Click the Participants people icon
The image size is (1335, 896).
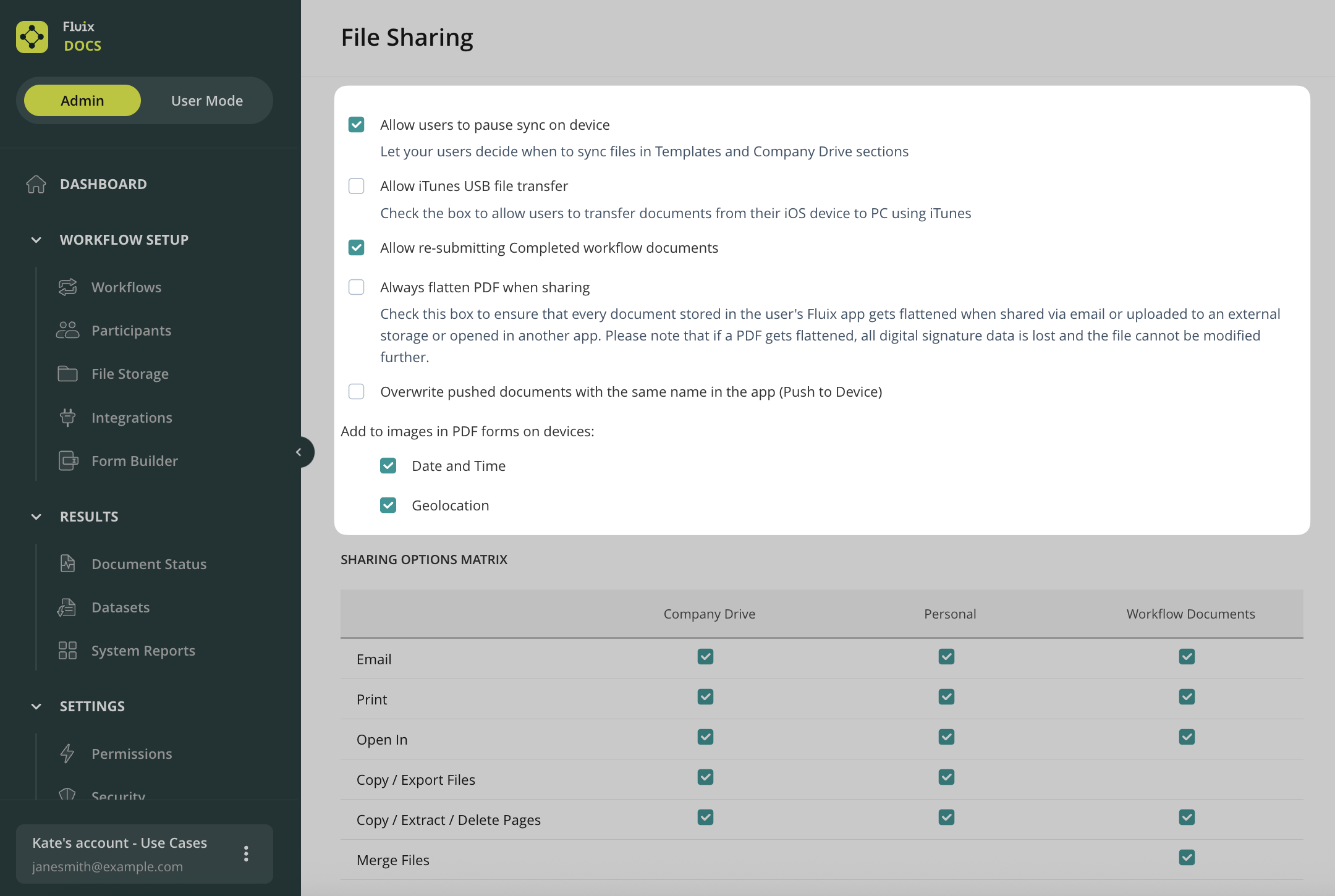coord(67,331)
